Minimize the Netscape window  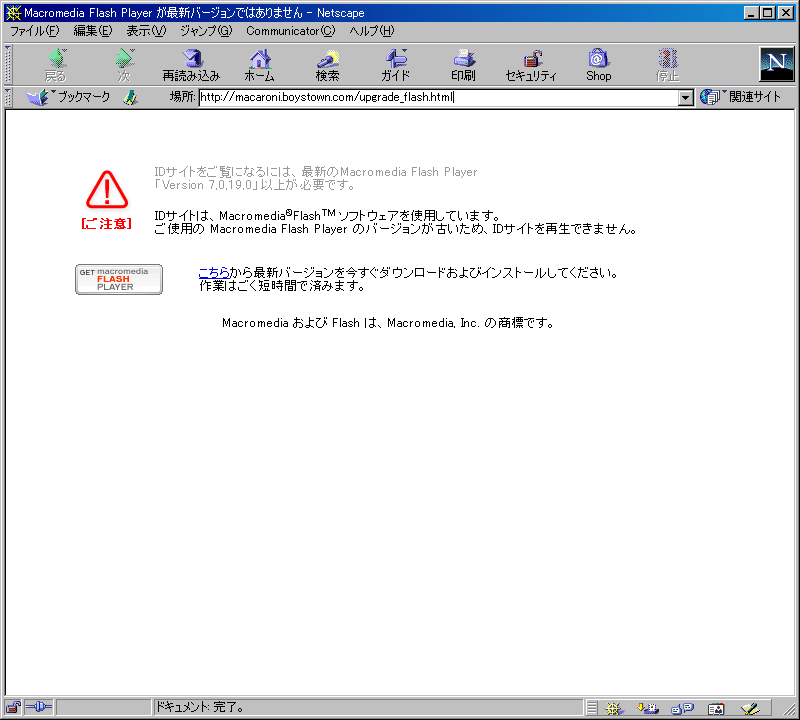pos(751,13)
